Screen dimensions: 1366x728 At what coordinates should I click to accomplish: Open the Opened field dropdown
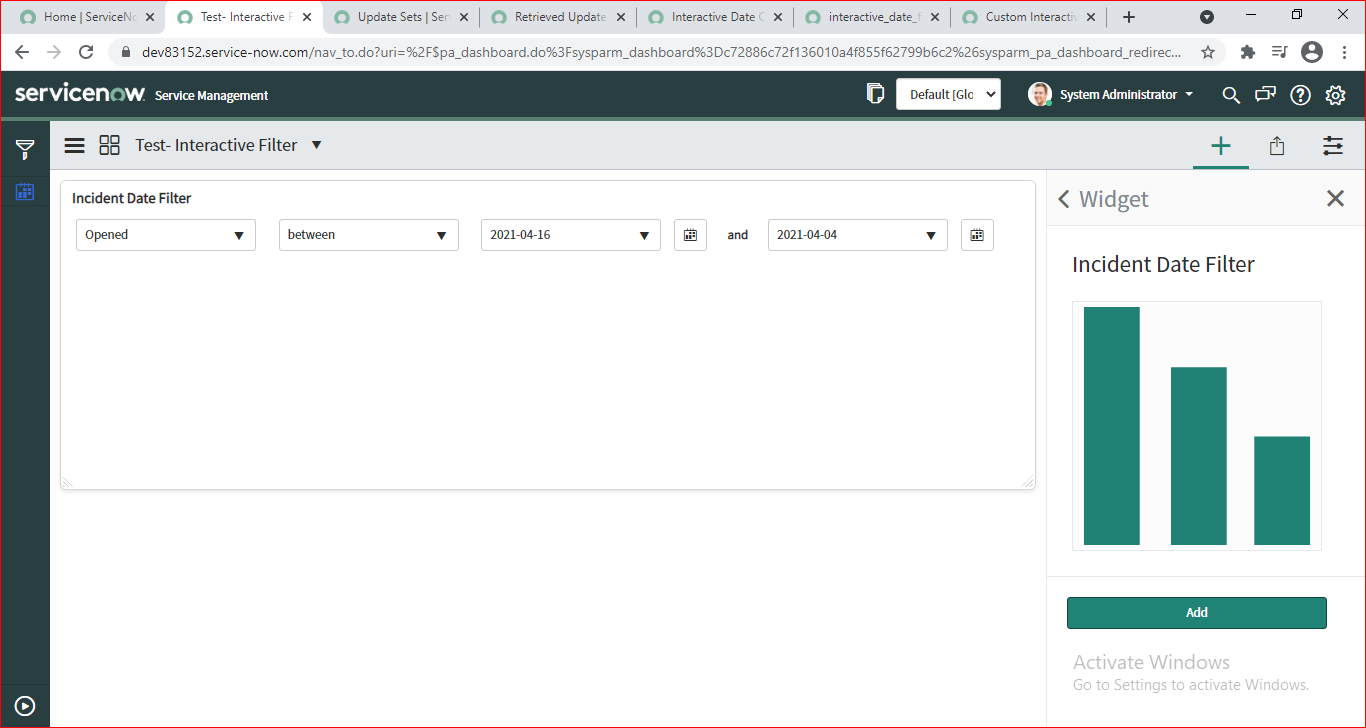pos(165,235)
